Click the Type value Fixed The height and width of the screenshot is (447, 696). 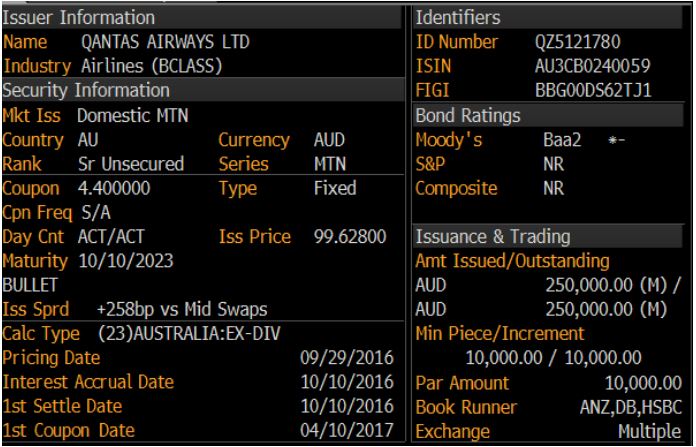[335, 188]
